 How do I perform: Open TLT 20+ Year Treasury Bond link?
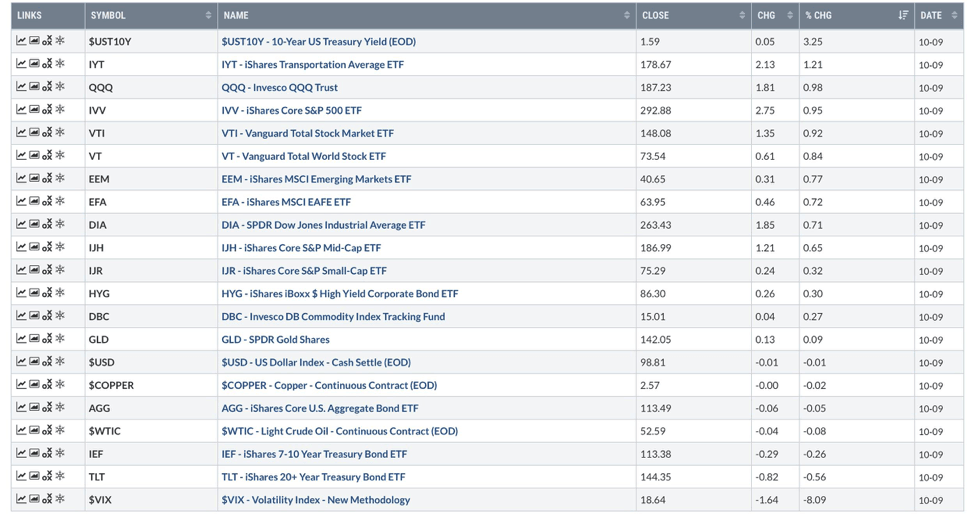[x=313, y=477]
